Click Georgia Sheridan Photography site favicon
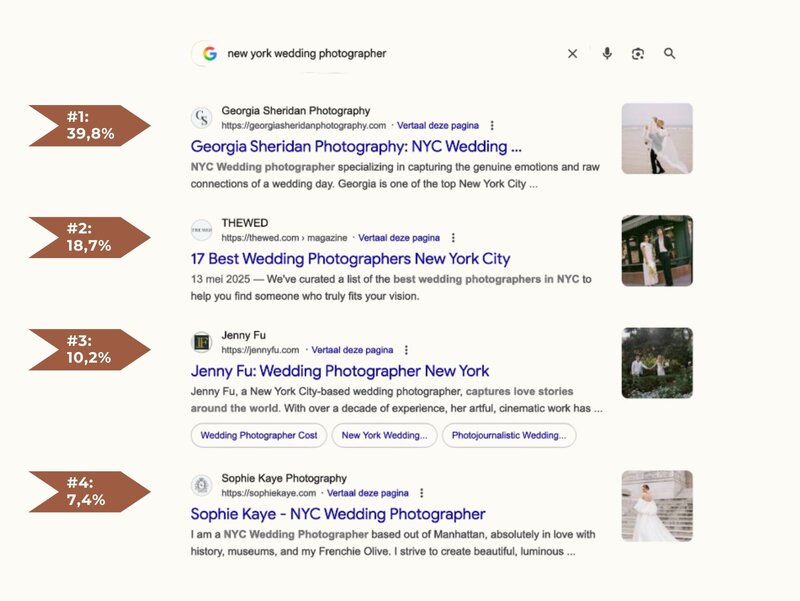800x601 pixels. 202,118
